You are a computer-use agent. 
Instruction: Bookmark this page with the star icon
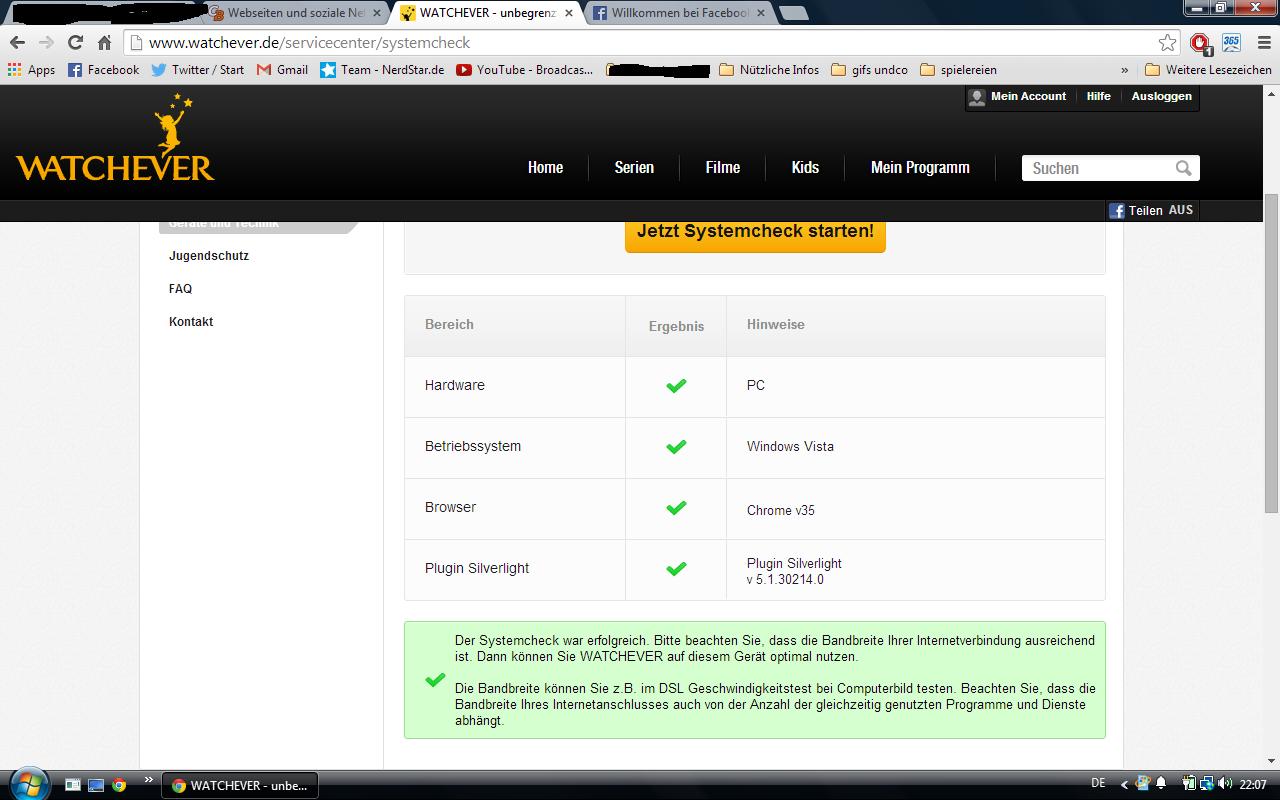click(1167, 42)
